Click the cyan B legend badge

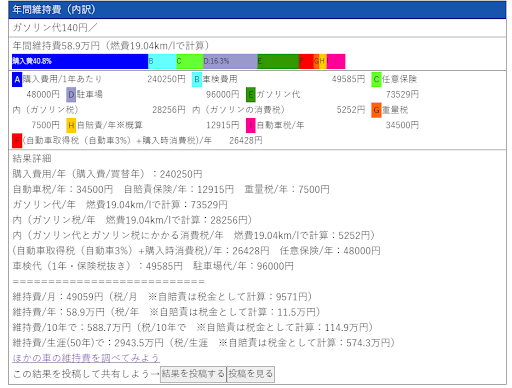pyautogui.click(x=197, y=79)
